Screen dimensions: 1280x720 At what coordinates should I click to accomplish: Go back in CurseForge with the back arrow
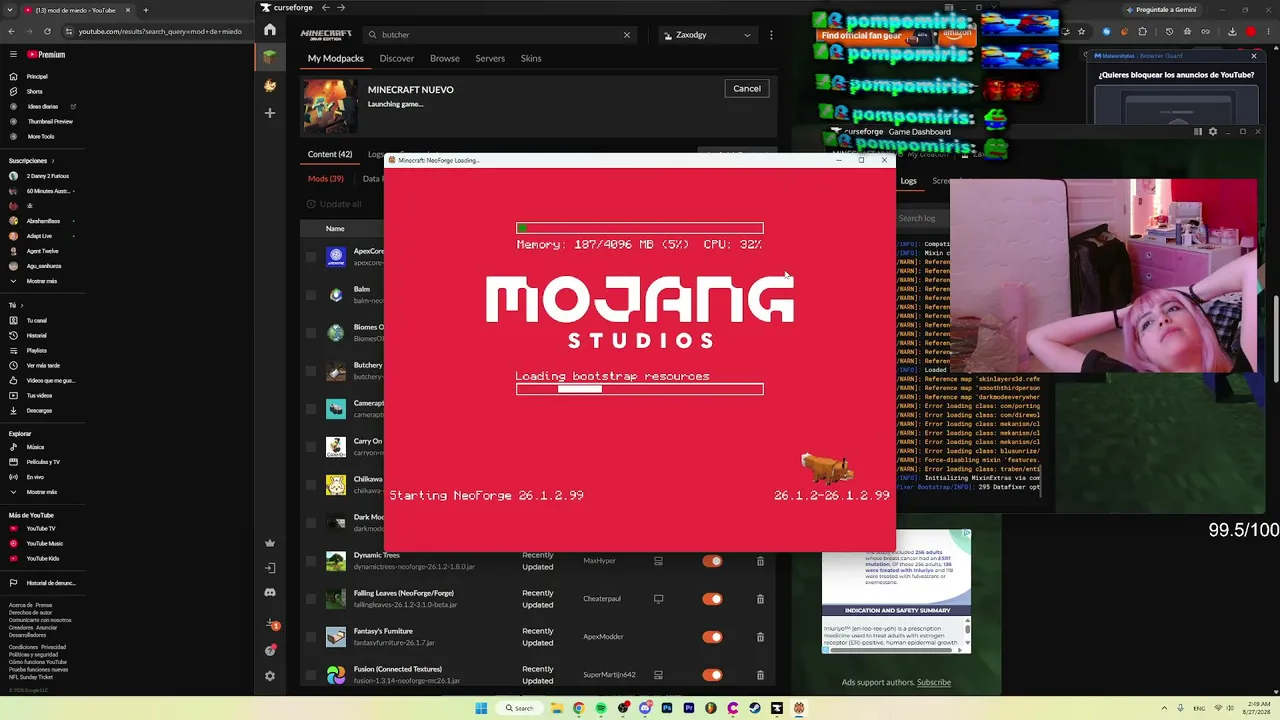[x=325, y=8]
